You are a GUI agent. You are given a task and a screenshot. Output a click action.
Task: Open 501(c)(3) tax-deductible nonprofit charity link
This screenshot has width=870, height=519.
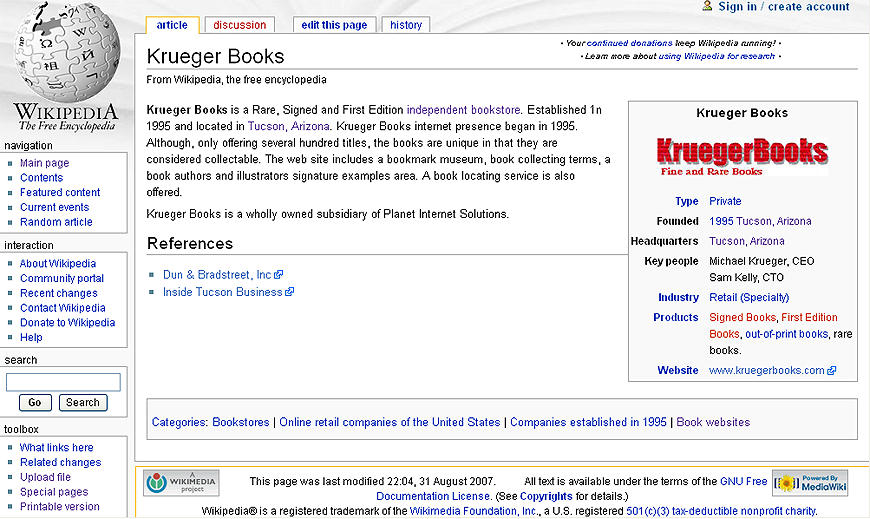(721, 511)
